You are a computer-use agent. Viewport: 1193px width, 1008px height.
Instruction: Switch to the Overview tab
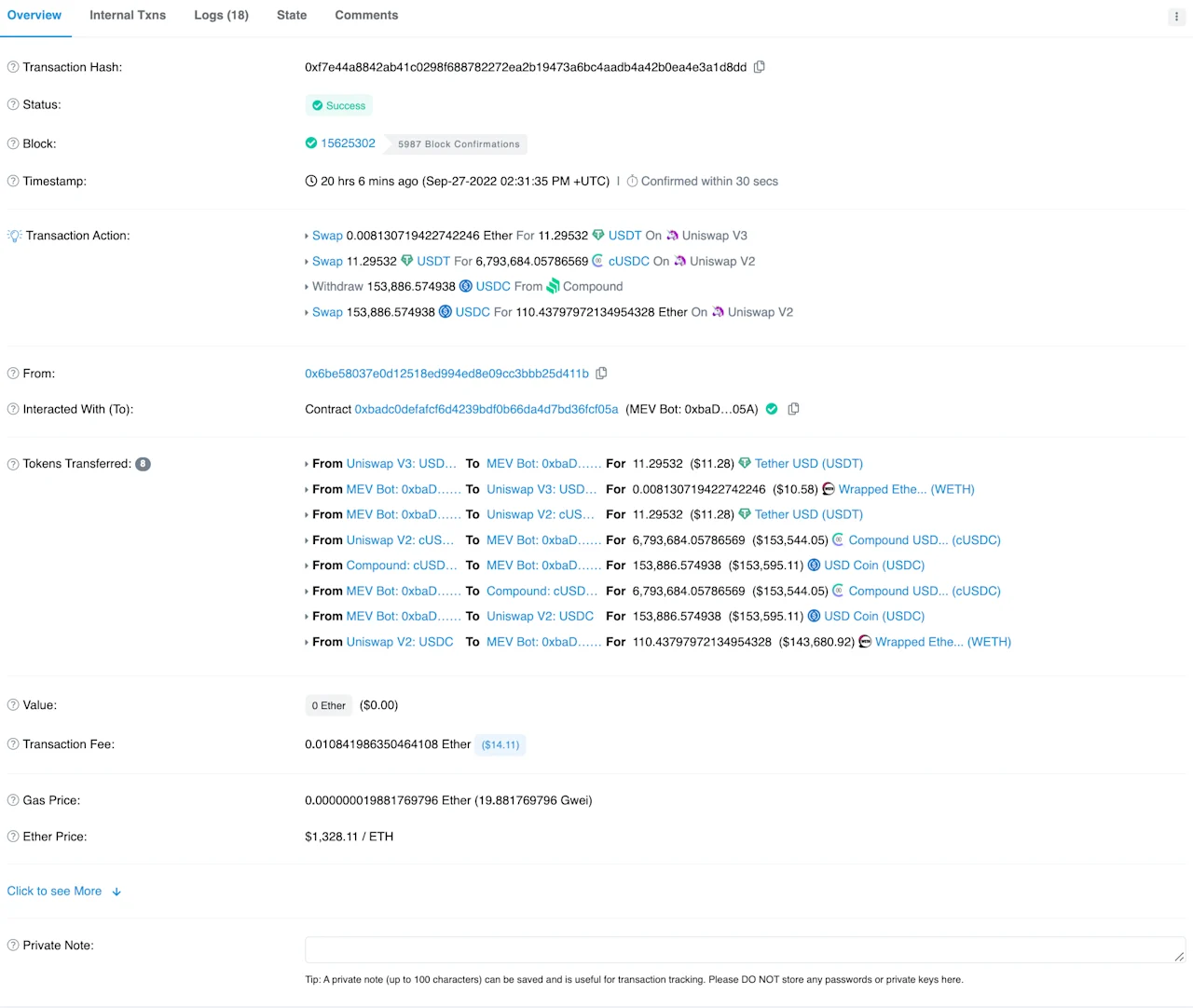click(x=34, y=16)
